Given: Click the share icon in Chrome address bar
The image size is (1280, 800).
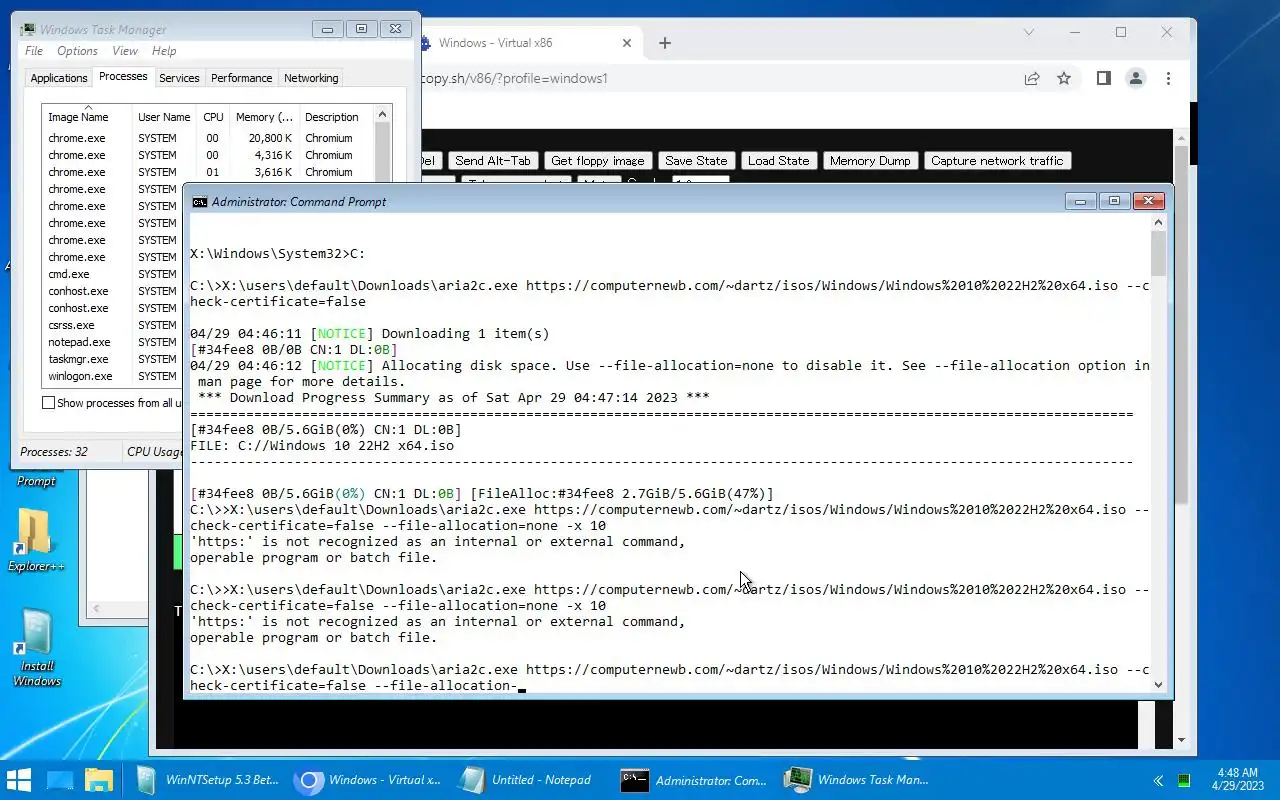Looking at the screenshot, I should [1032, 78].
